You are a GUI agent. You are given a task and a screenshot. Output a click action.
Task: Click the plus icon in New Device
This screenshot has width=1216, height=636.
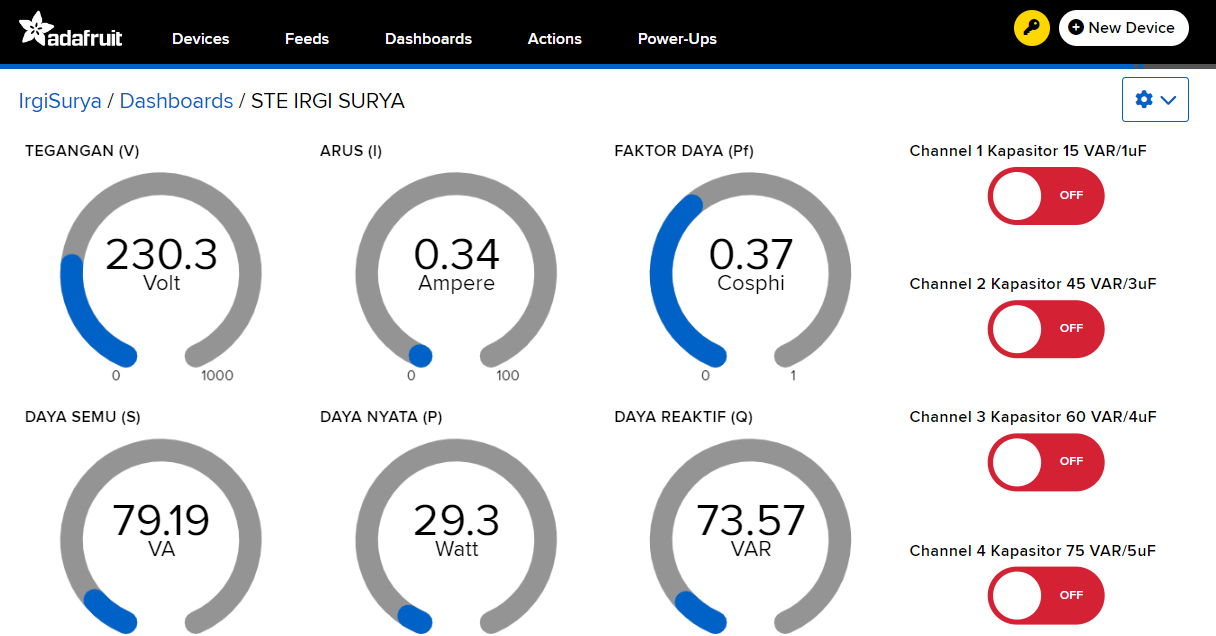click(1076, 28)
